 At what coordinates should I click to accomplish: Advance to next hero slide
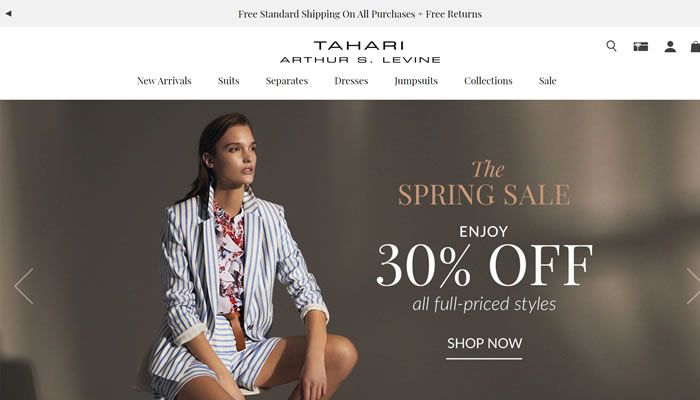pos(693,286)
